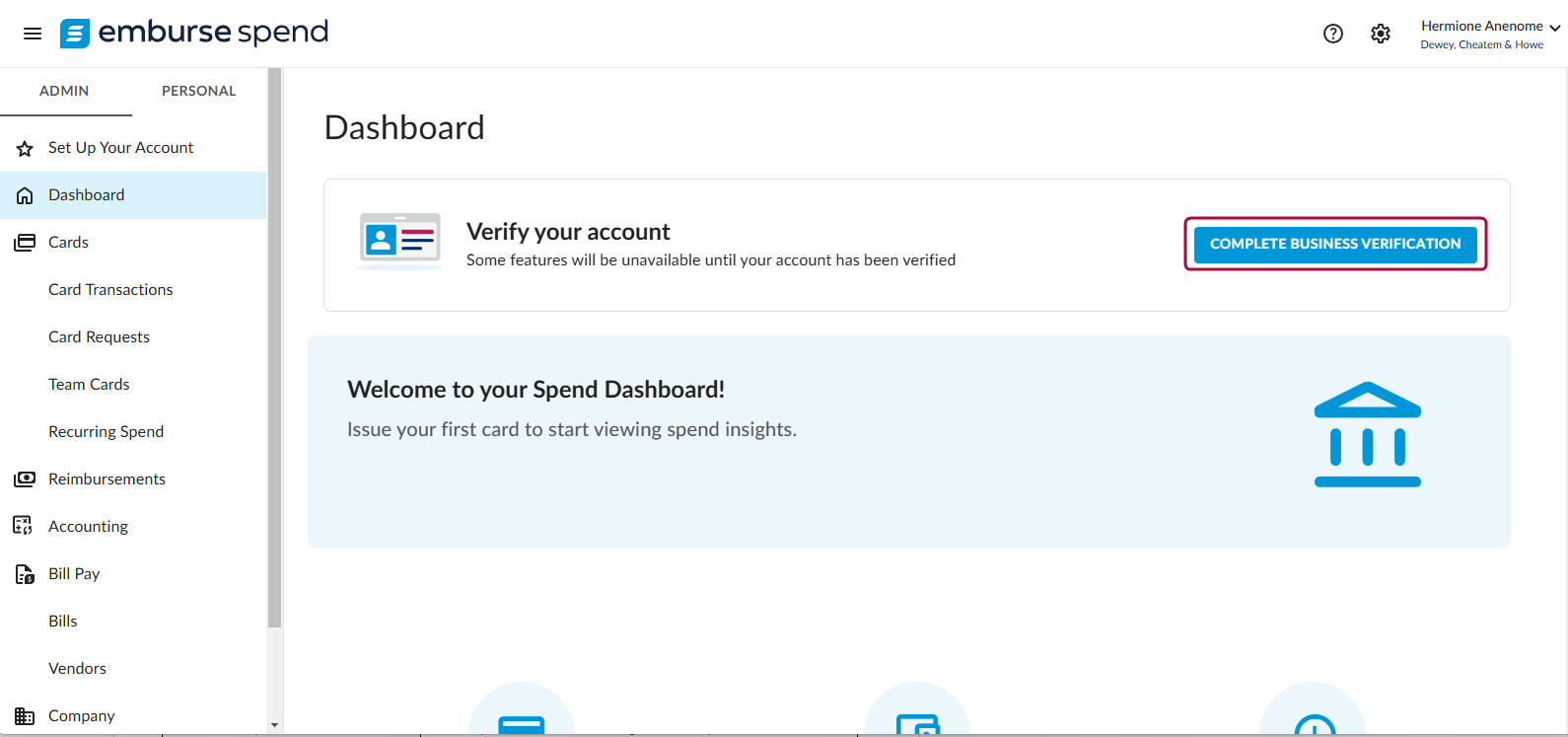Click the Emburse Spend logo
1568x737 pixels.
click(x=194, y=33)
